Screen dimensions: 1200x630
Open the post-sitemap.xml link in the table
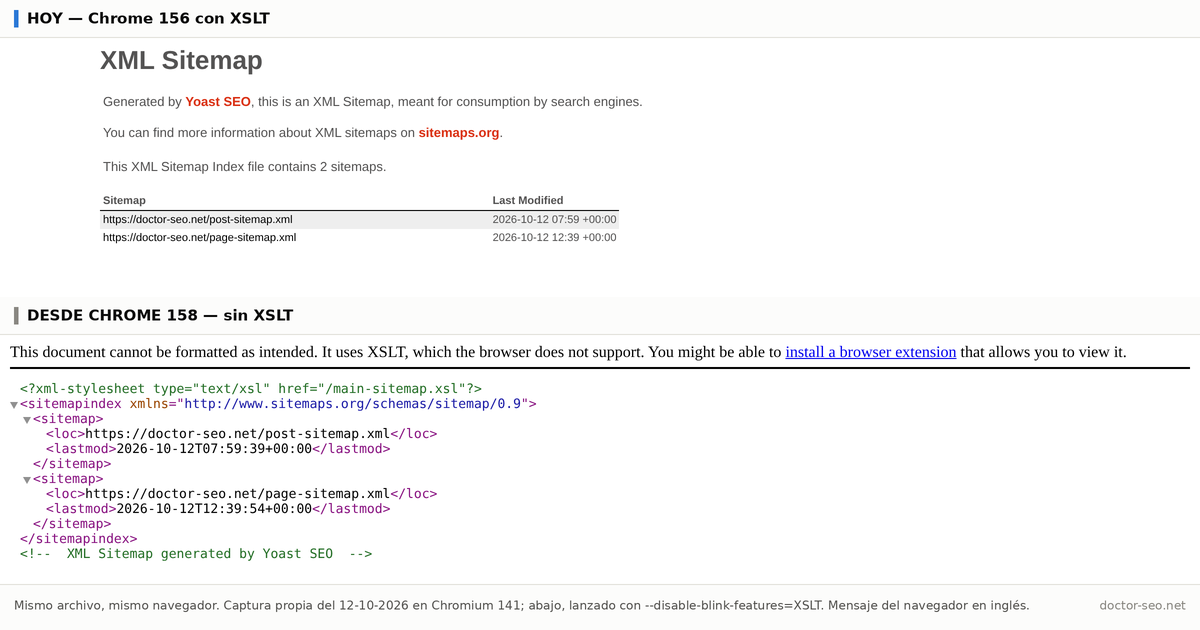(x=198, y=220)
